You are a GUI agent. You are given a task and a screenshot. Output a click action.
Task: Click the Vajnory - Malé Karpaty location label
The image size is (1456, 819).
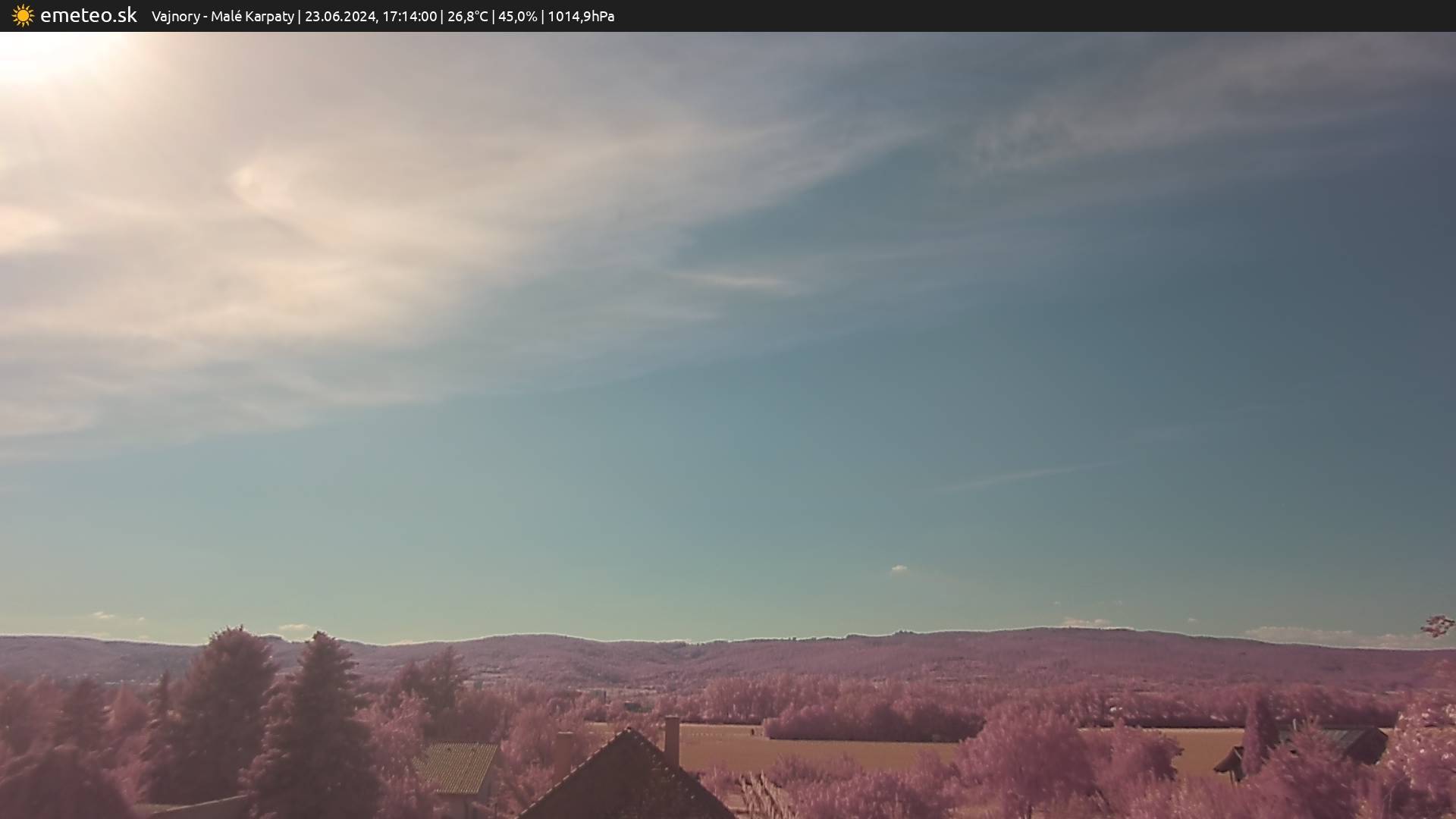pos(222,16)
